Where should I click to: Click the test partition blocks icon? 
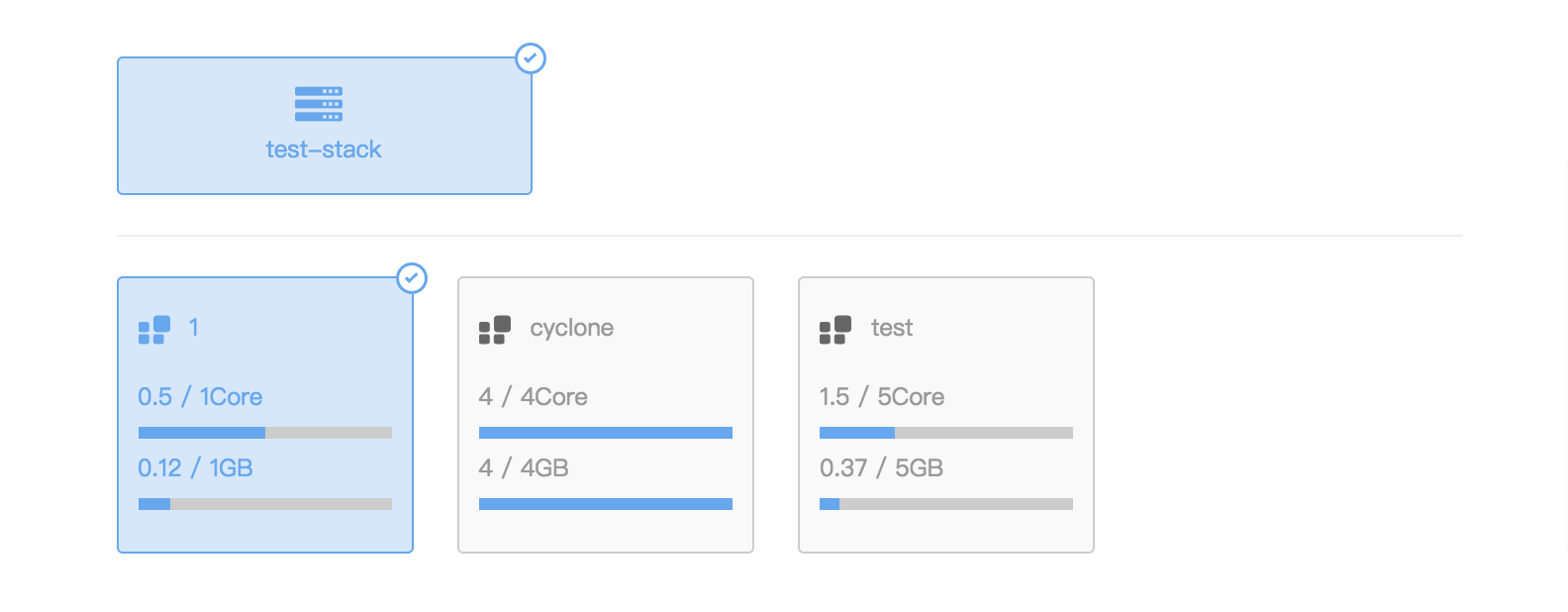(x=835, y=330)
